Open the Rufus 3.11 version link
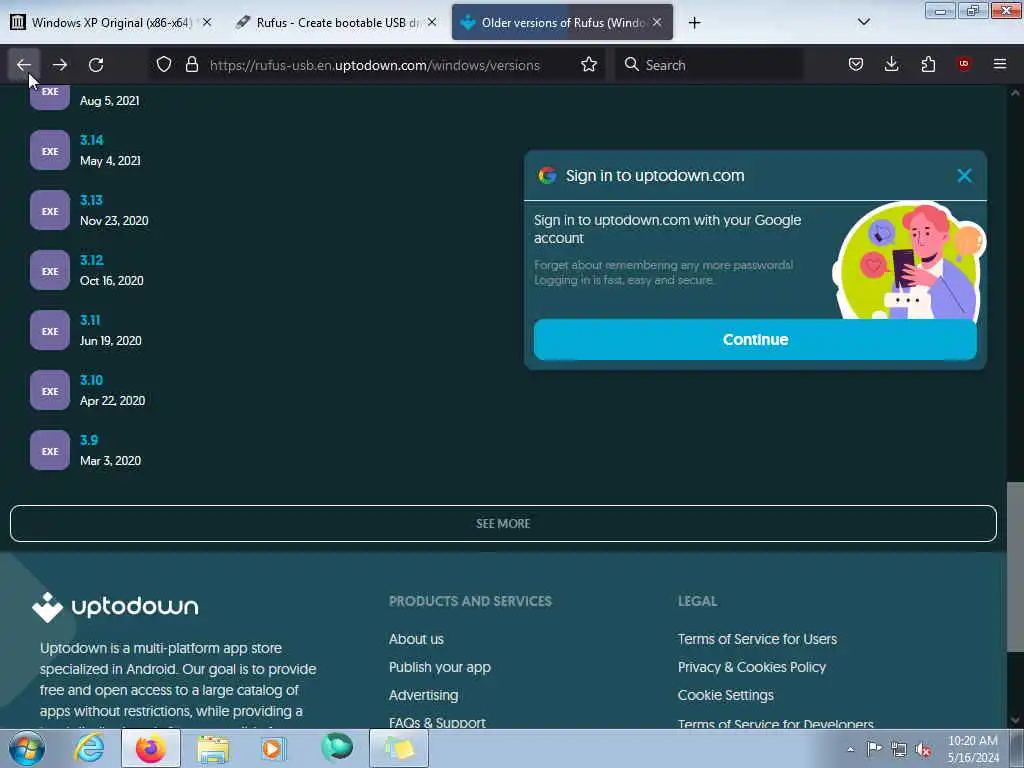 pos(90,321)
